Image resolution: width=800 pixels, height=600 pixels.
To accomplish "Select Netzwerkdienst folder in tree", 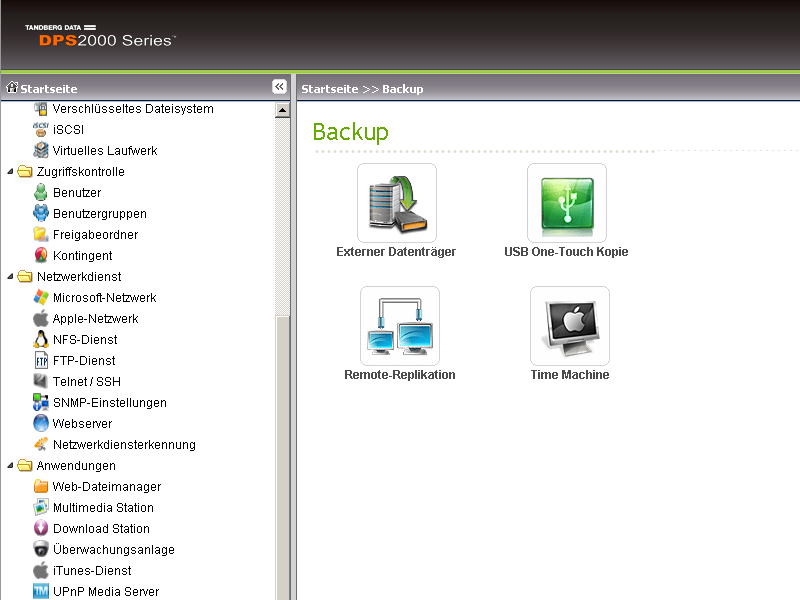I will [79, 277].
